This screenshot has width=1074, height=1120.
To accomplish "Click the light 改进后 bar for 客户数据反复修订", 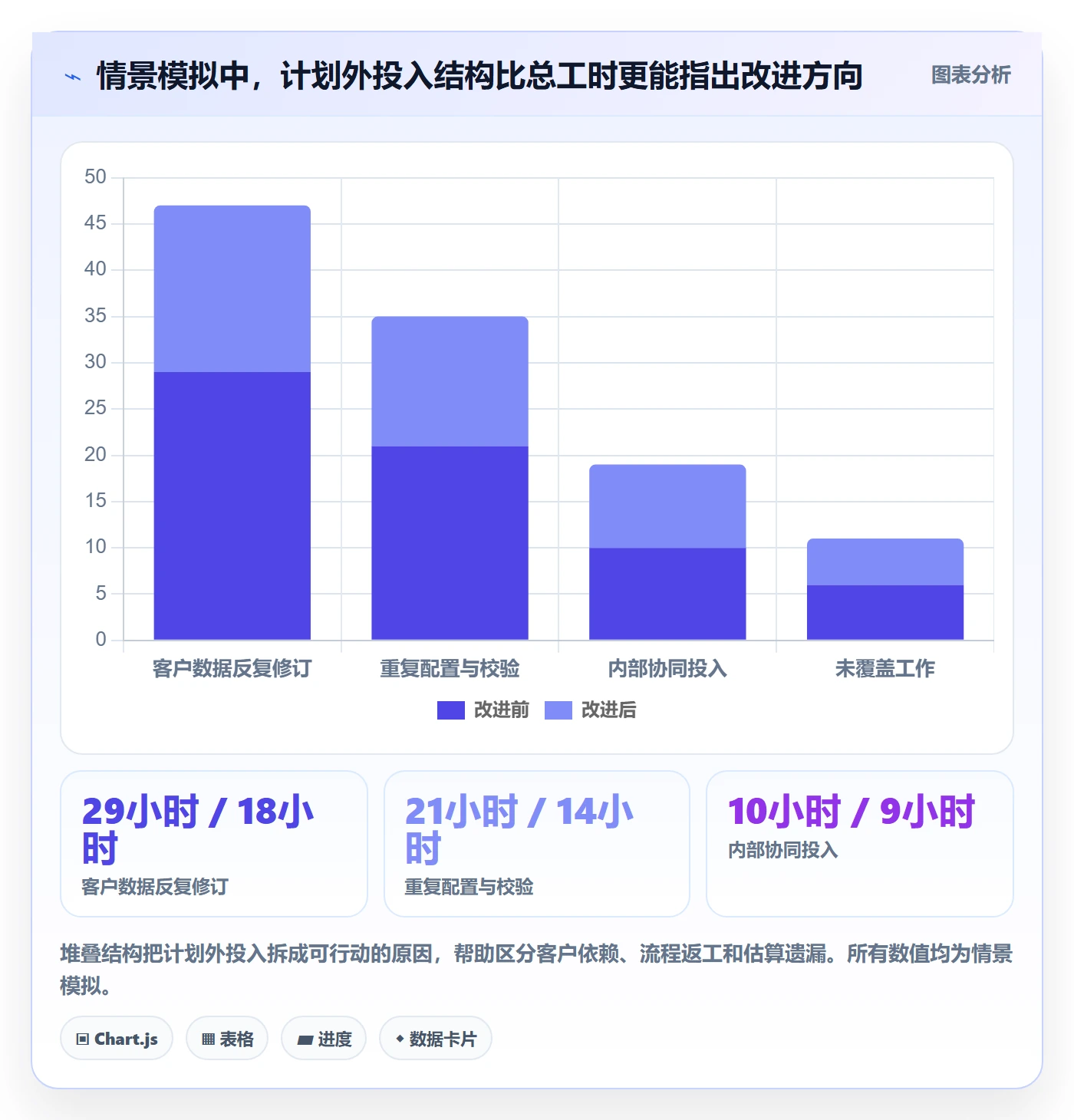I will 232,288.
